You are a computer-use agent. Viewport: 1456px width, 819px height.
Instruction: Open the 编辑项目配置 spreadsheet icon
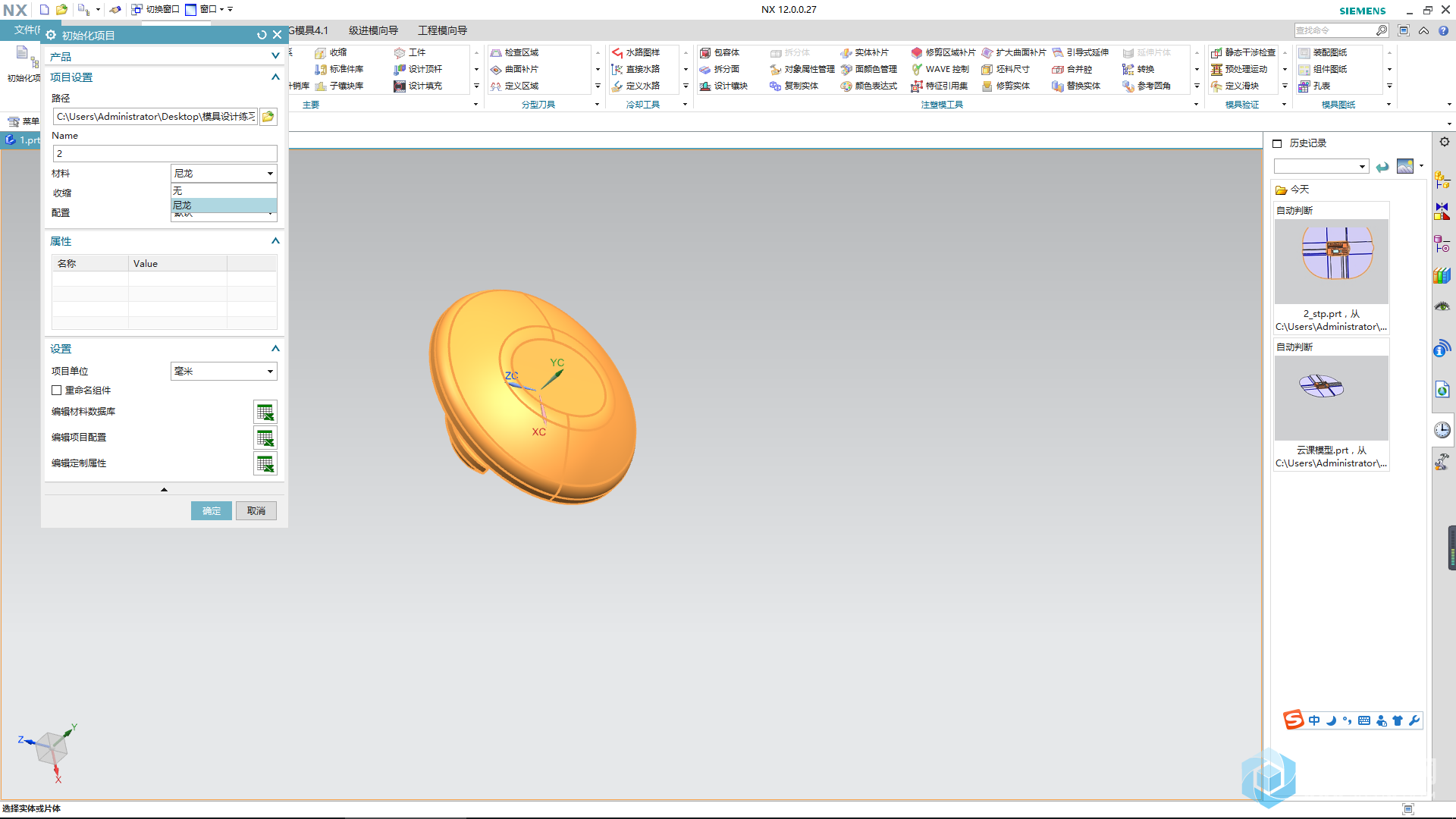(265, 438)
